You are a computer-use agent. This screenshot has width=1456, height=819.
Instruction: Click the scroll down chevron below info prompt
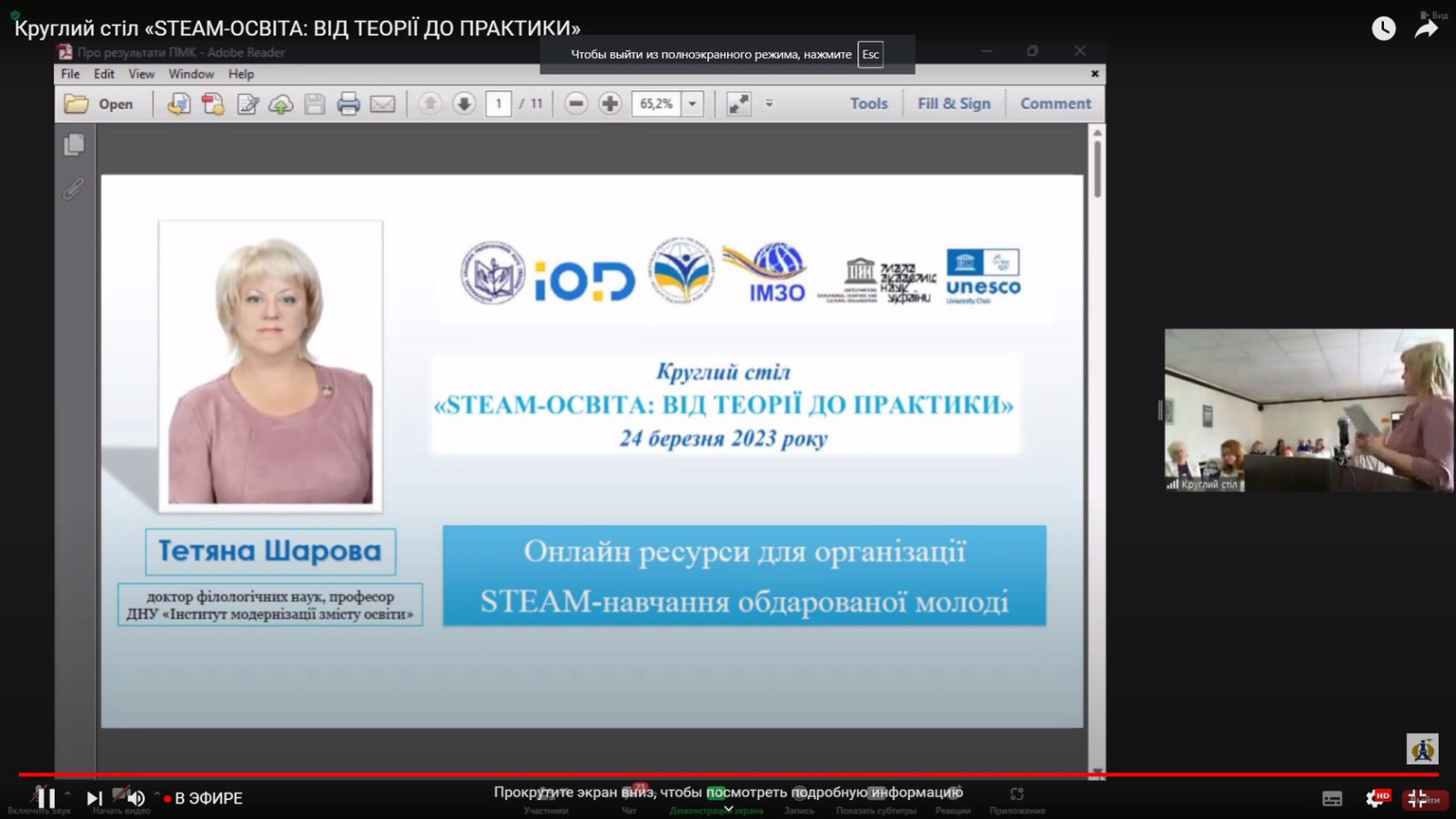click(x=728, y=808)
